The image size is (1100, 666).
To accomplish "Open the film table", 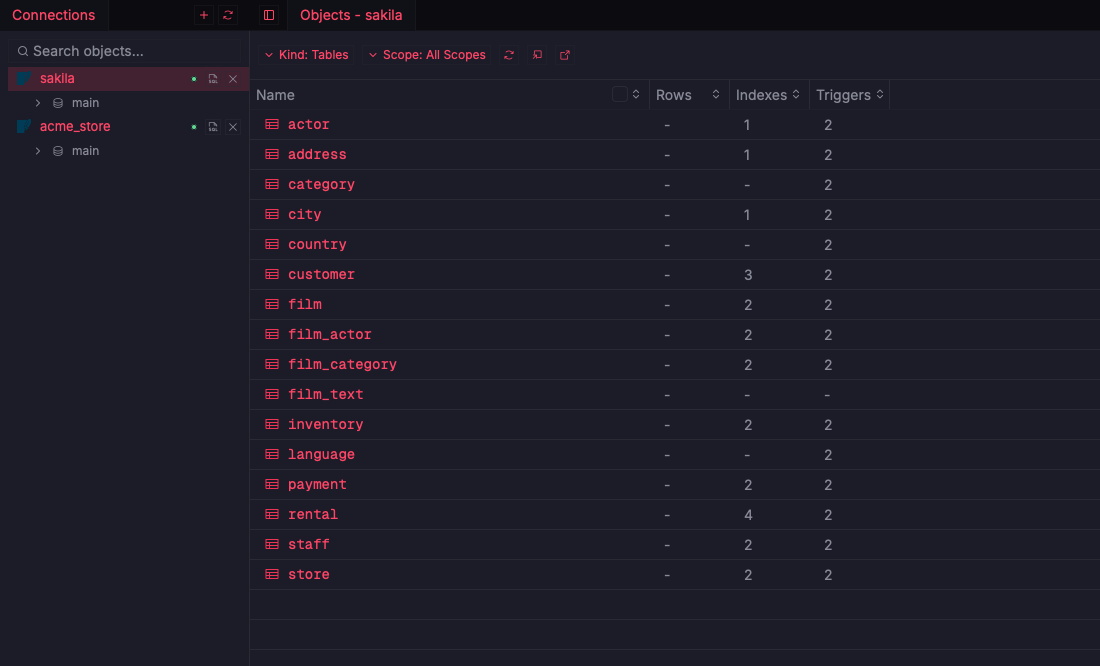I will click(x=305, y=305).
